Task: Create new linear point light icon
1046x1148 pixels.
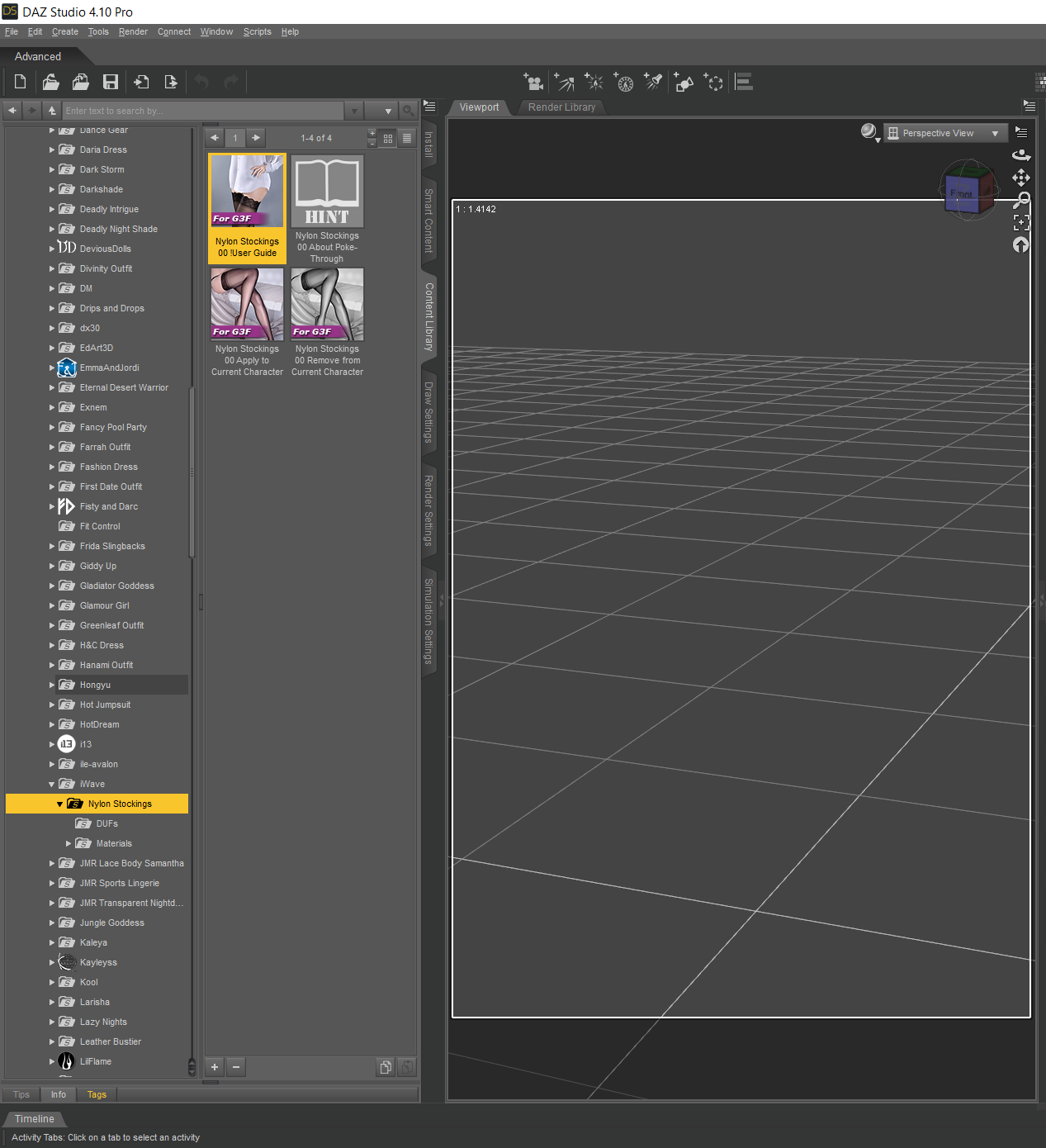Action: [624, 82]
